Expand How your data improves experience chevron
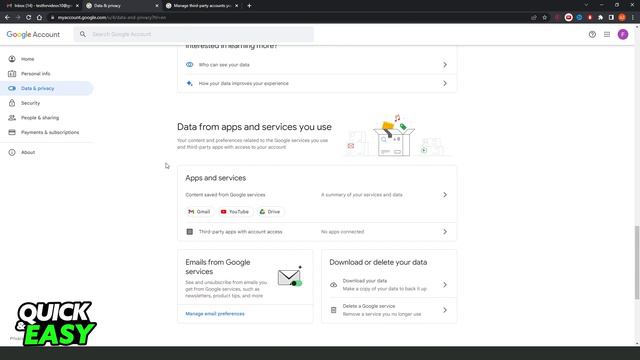 445,83
